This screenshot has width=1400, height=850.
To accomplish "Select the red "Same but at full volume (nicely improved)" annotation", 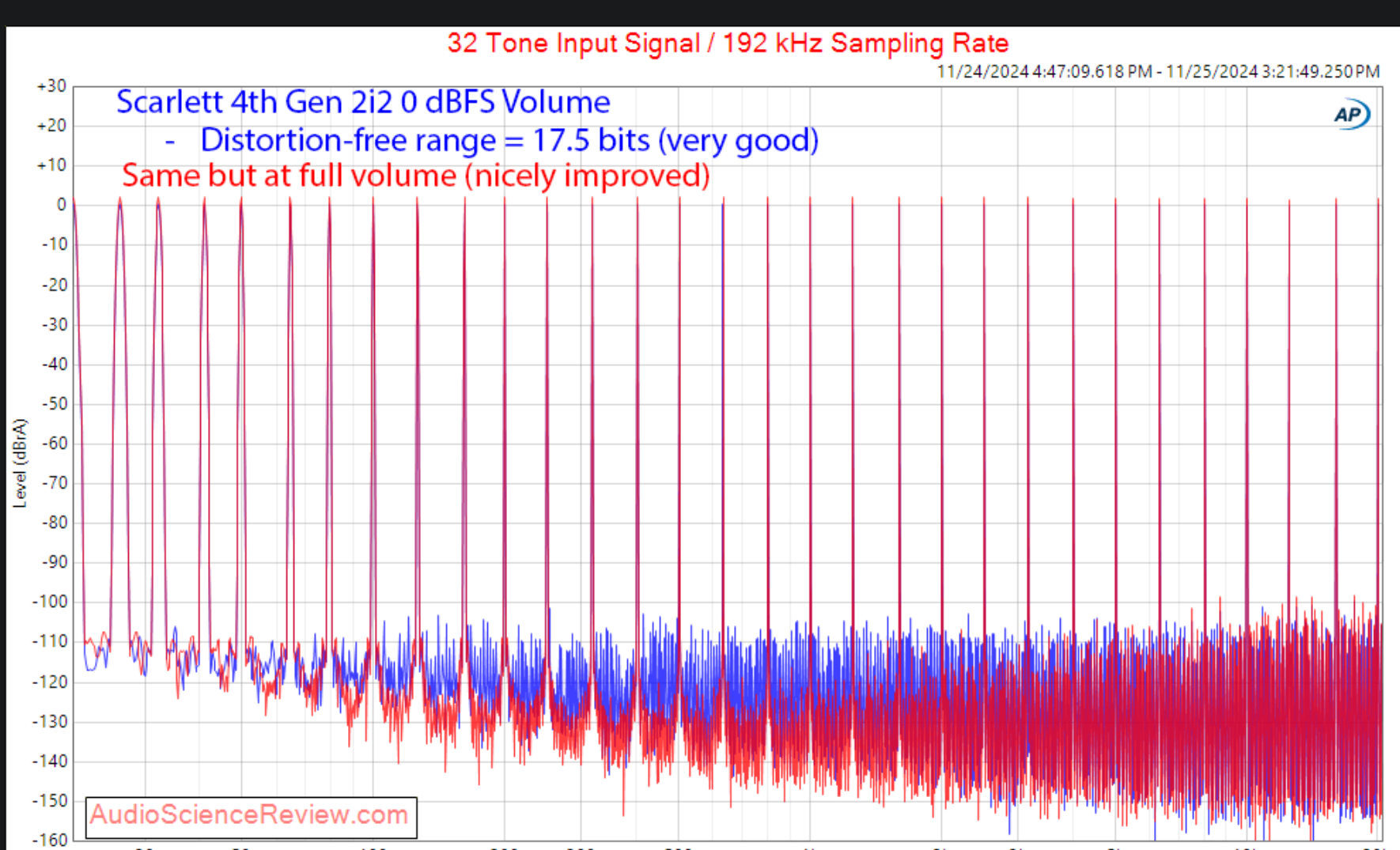I will coord(416,176).
